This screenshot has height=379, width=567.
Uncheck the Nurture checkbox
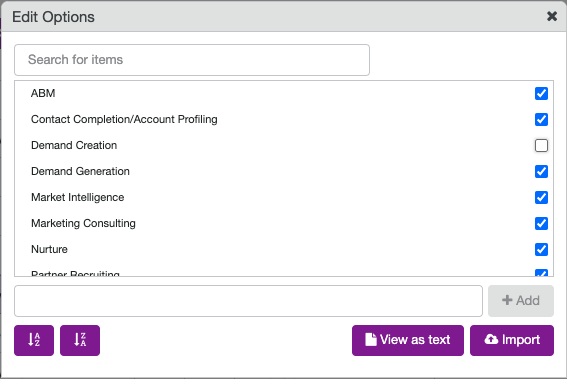541,250
